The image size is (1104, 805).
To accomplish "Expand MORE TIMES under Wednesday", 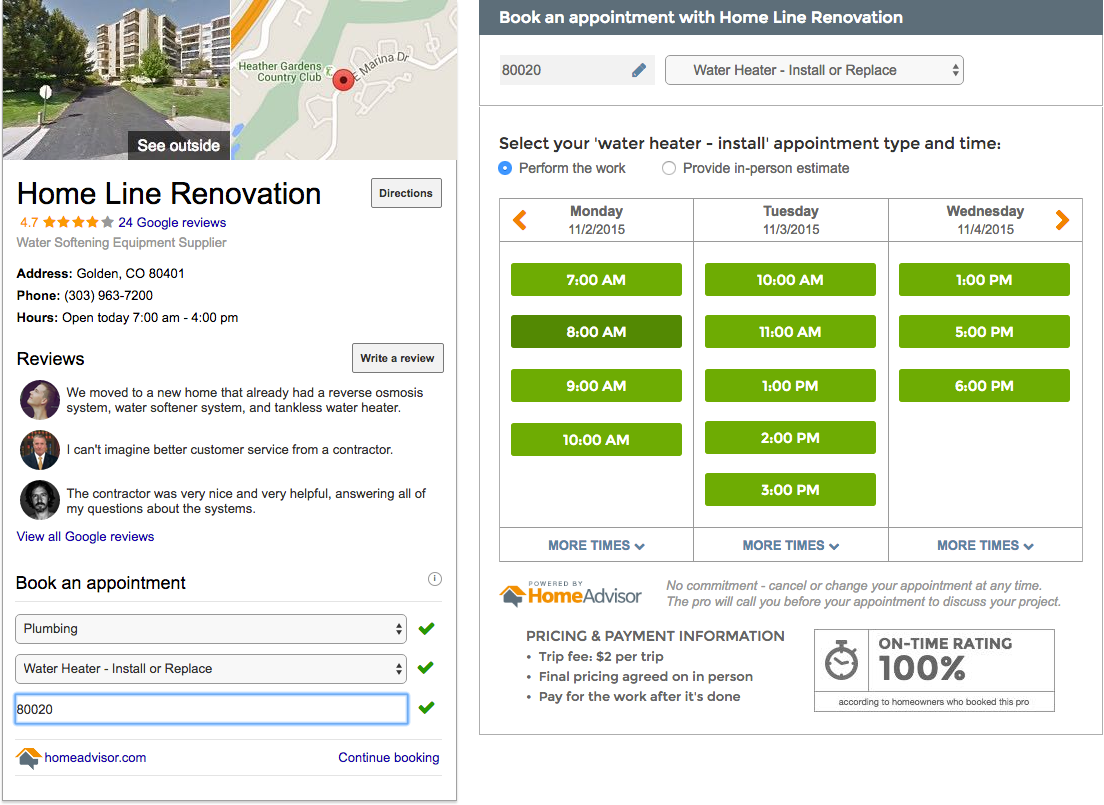I will click(985, 545).
